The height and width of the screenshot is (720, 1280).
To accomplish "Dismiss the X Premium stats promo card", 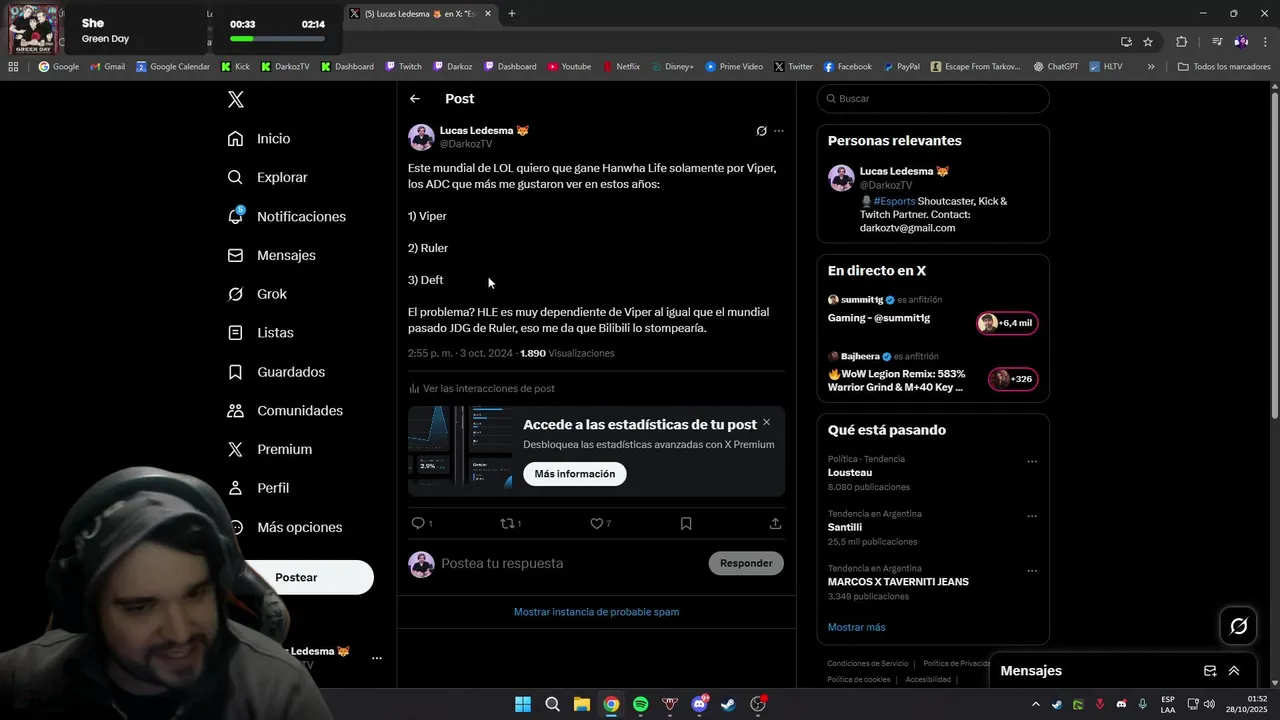I will tap(767, 422).
